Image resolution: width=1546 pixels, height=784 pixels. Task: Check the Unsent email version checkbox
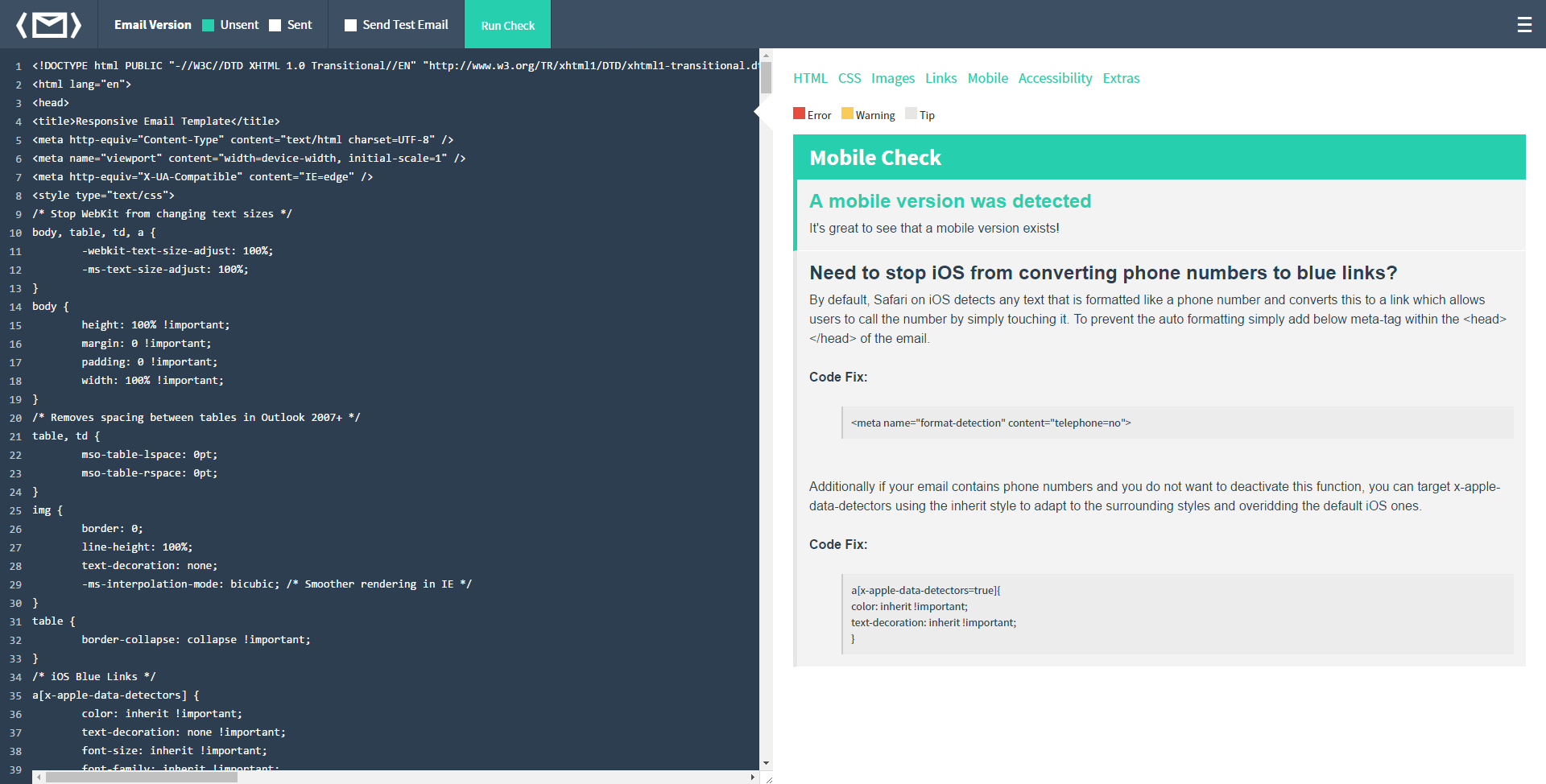(208, 25)
